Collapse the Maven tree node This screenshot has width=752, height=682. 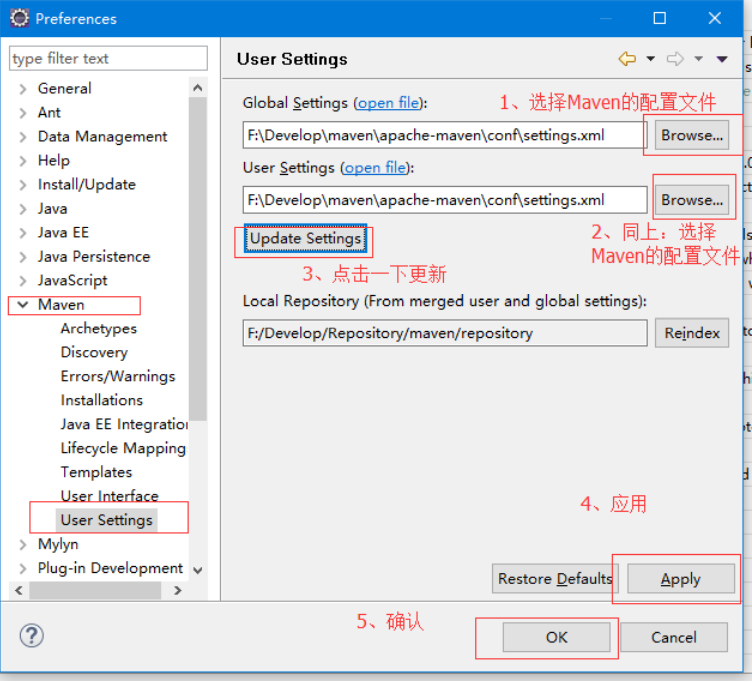click(x=23, y=305)
